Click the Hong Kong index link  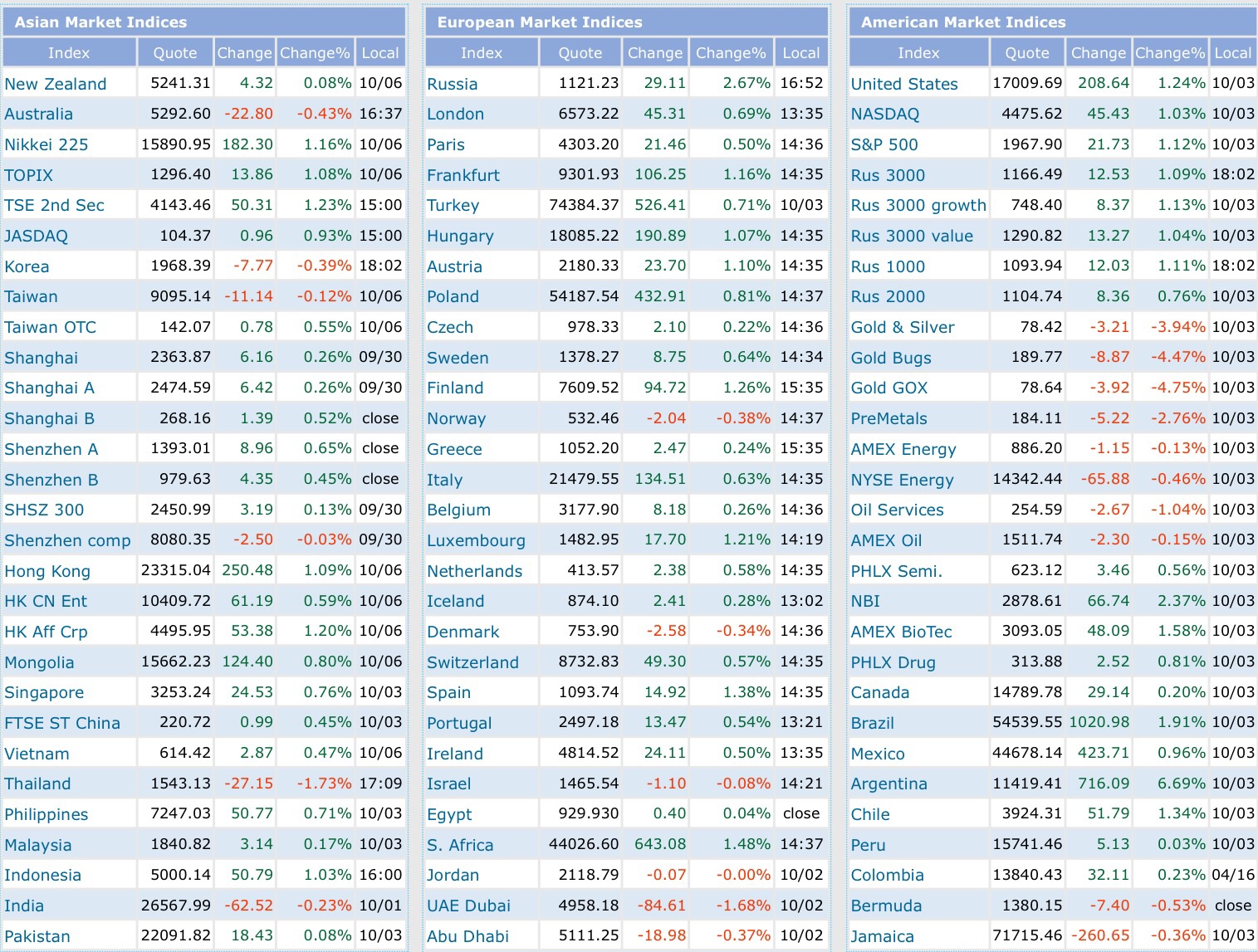point(47,571)
